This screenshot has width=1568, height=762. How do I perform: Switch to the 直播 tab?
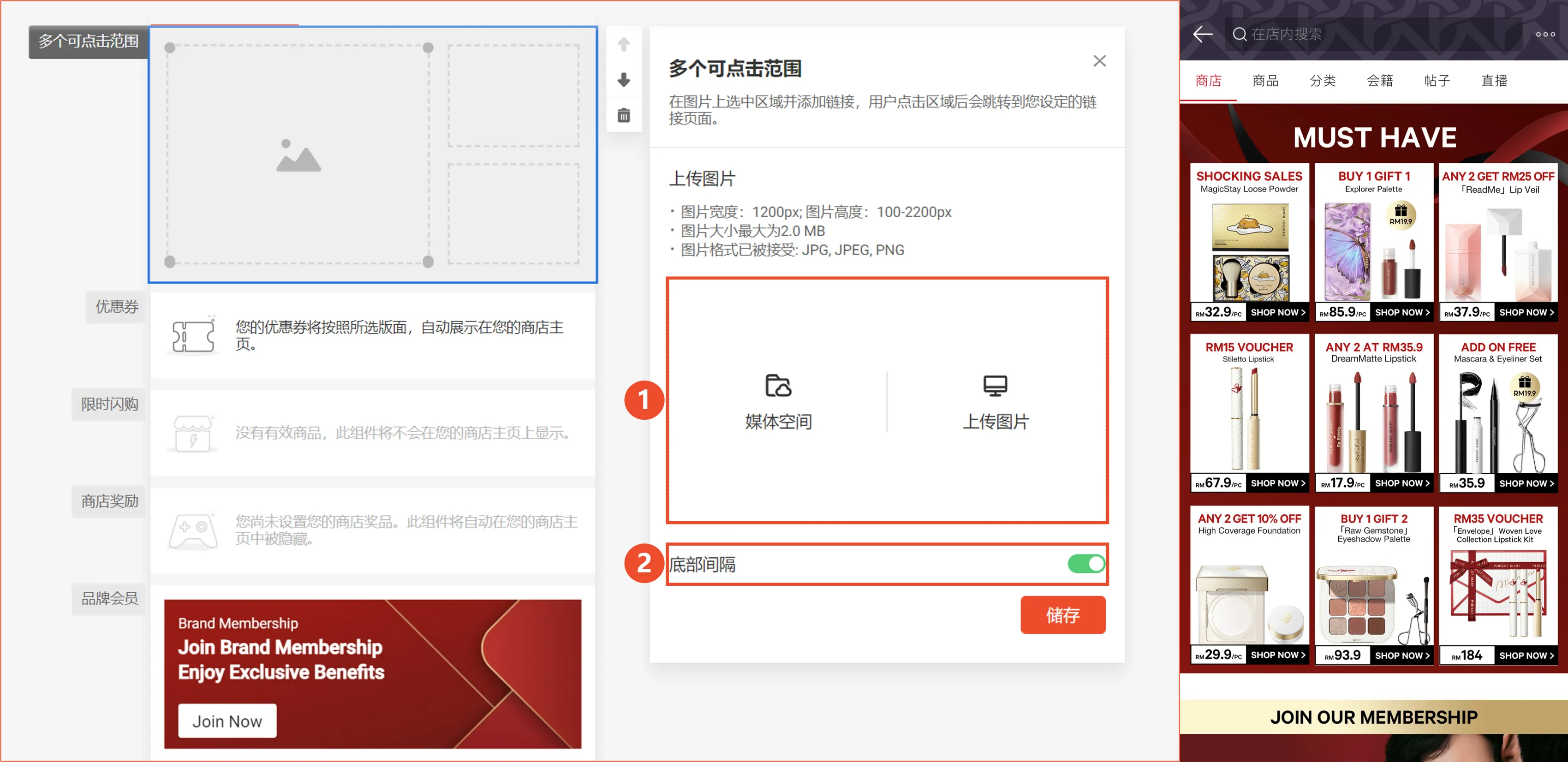click(1494, 80)
